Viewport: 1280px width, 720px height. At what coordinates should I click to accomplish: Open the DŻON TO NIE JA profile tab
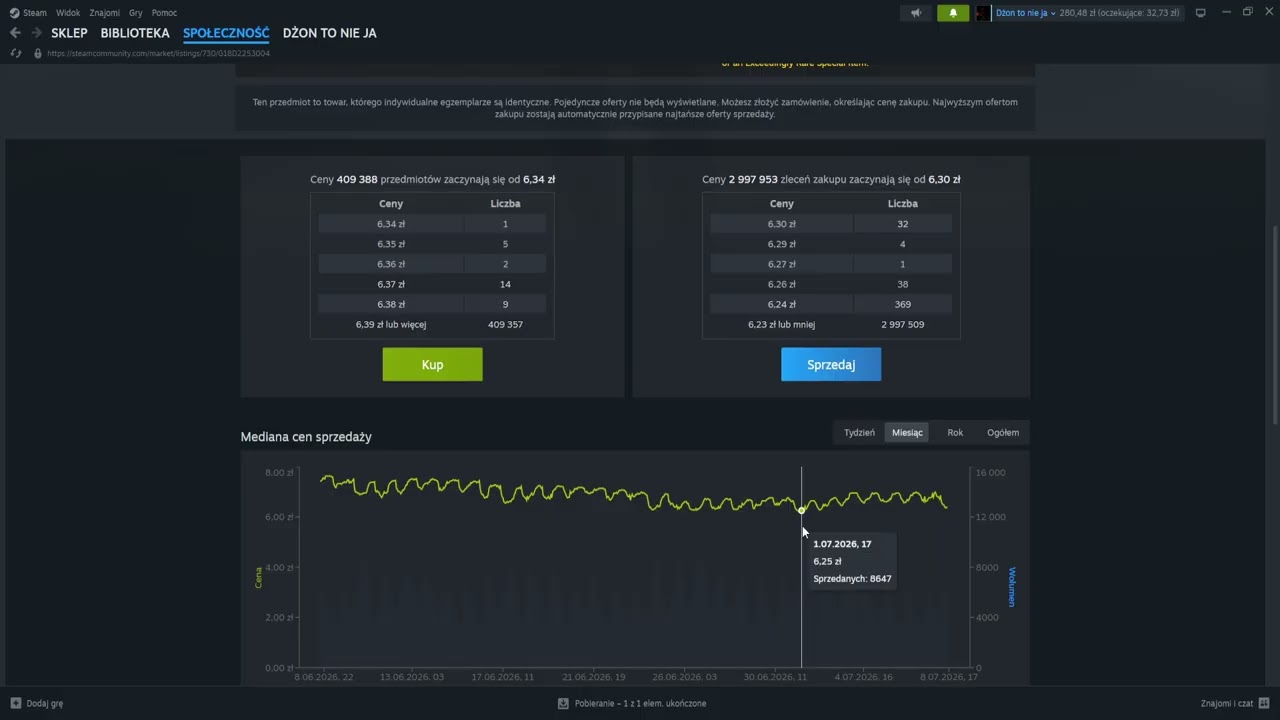[330, 33]
